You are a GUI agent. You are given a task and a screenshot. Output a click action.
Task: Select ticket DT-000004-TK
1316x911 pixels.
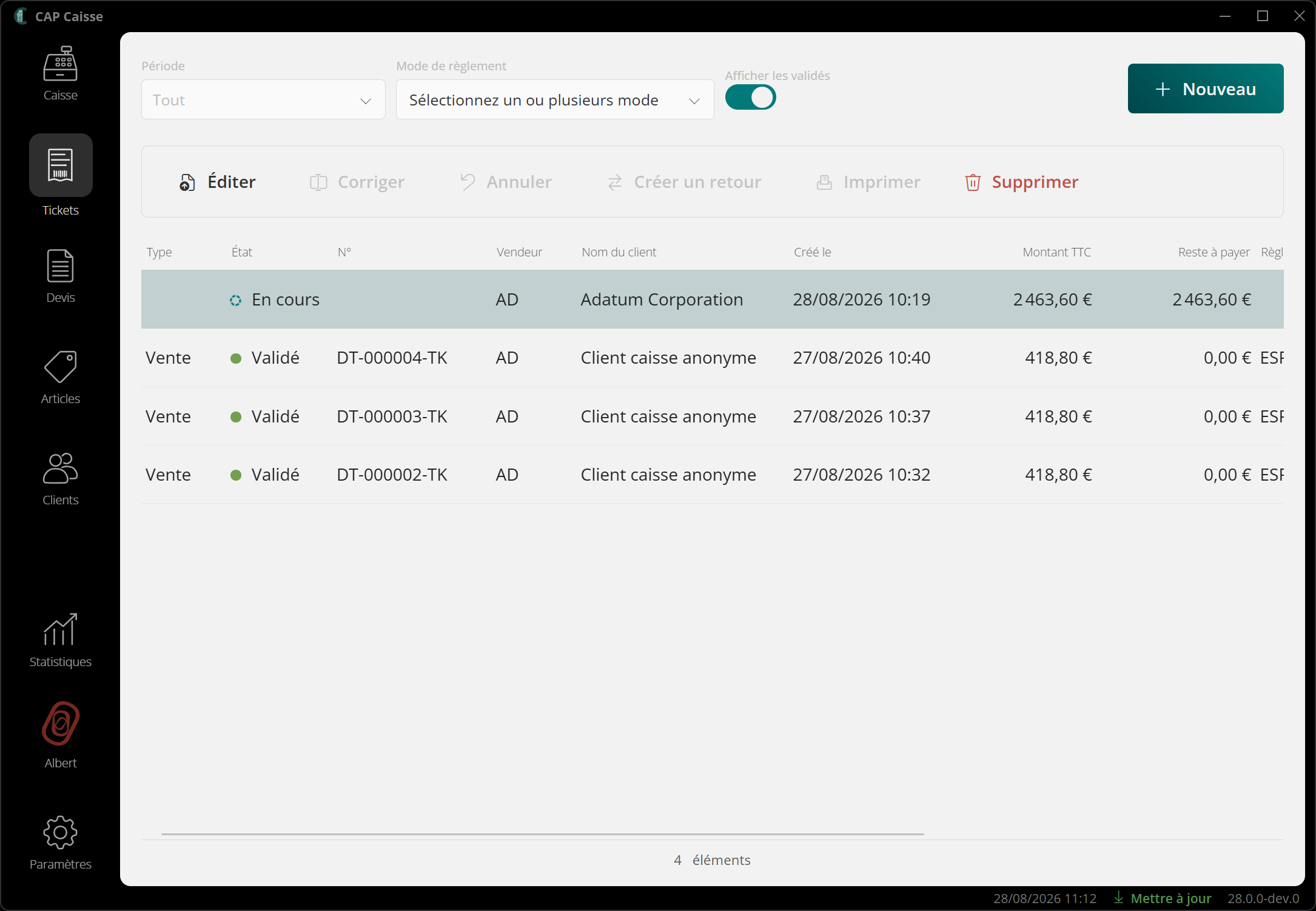click(x=713, y=358)
